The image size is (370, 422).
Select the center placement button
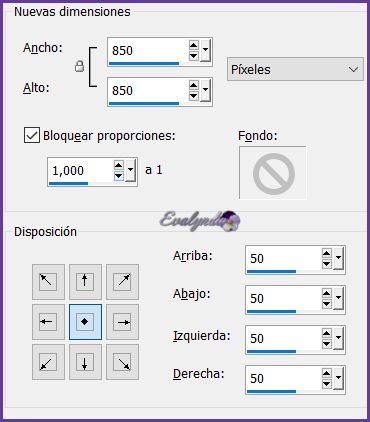[x=85, y=322]
